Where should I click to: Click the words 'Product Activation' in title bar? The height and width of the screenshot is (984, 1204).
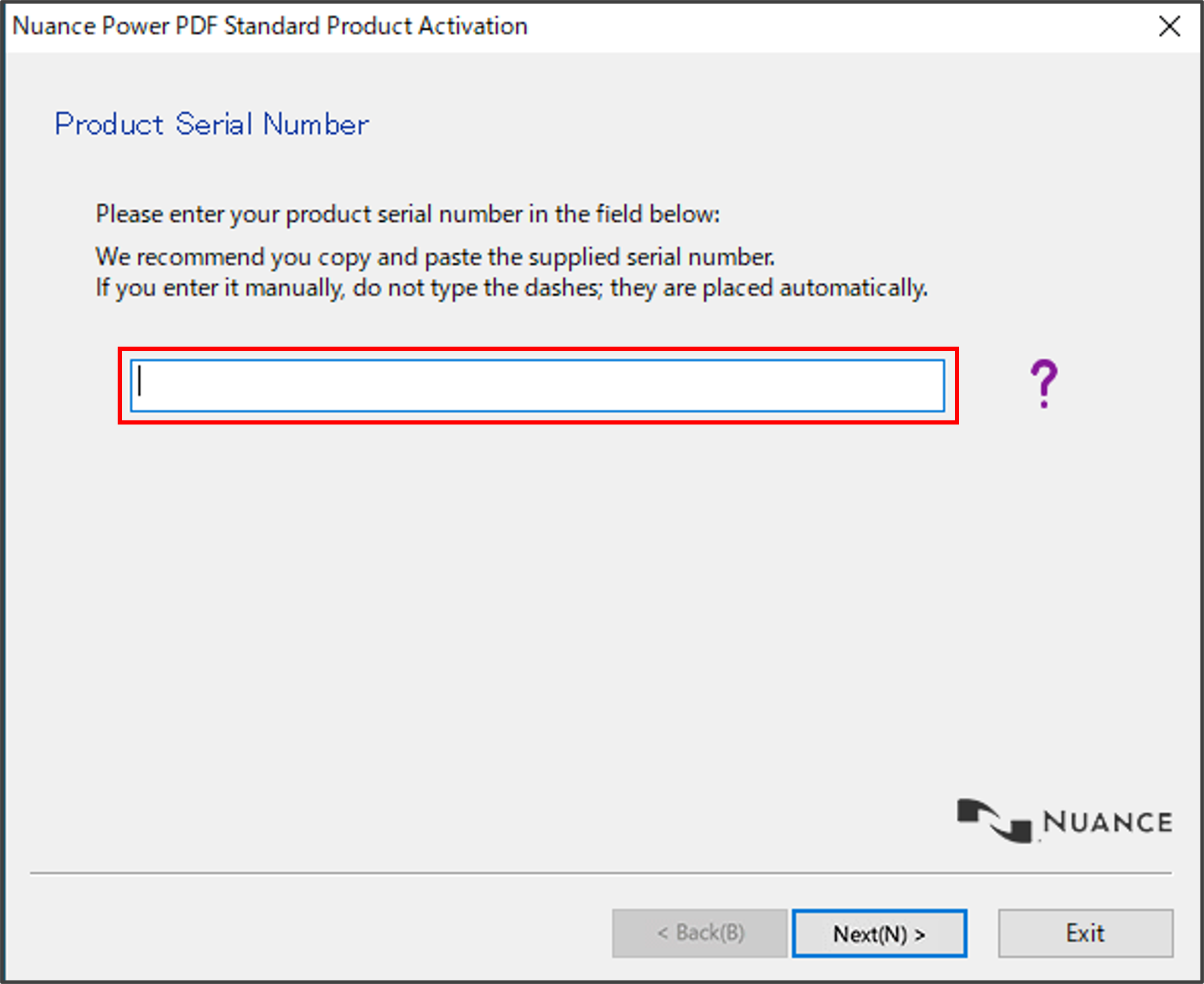[427, 26]
